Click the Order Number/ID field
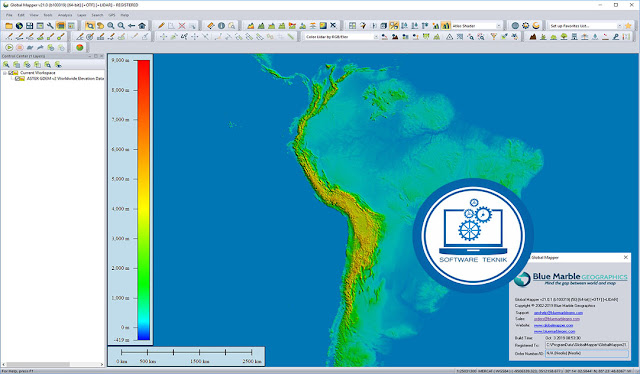The height and width of the screenshot is (374, 640). [x=587, y=353]
